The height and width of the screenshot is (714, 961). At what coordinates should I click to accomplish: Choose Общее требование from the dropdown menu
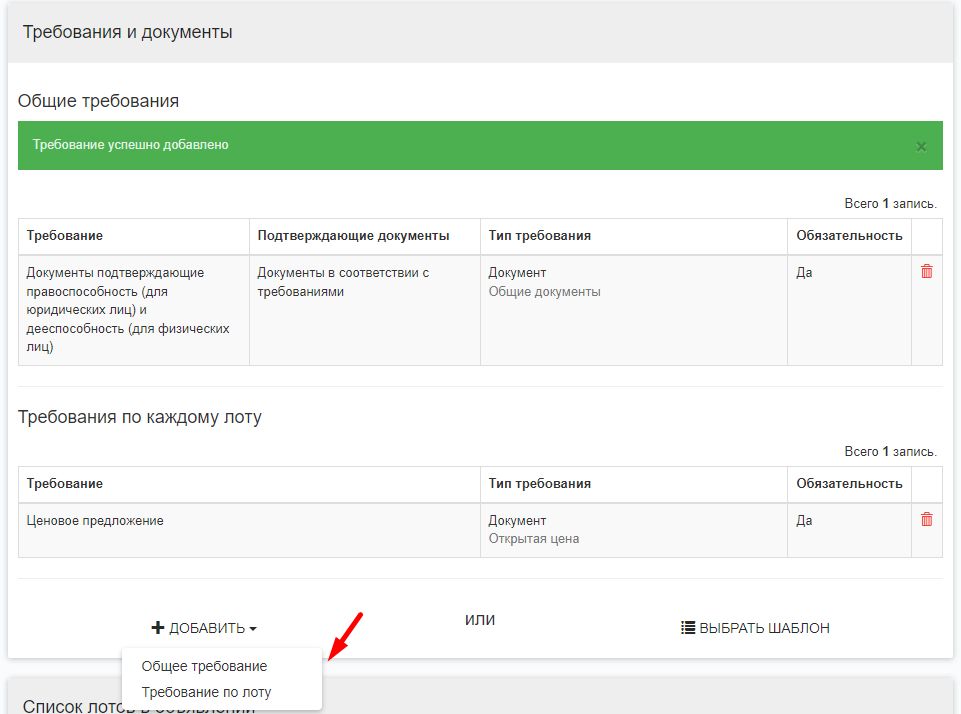tap(204, 666)
